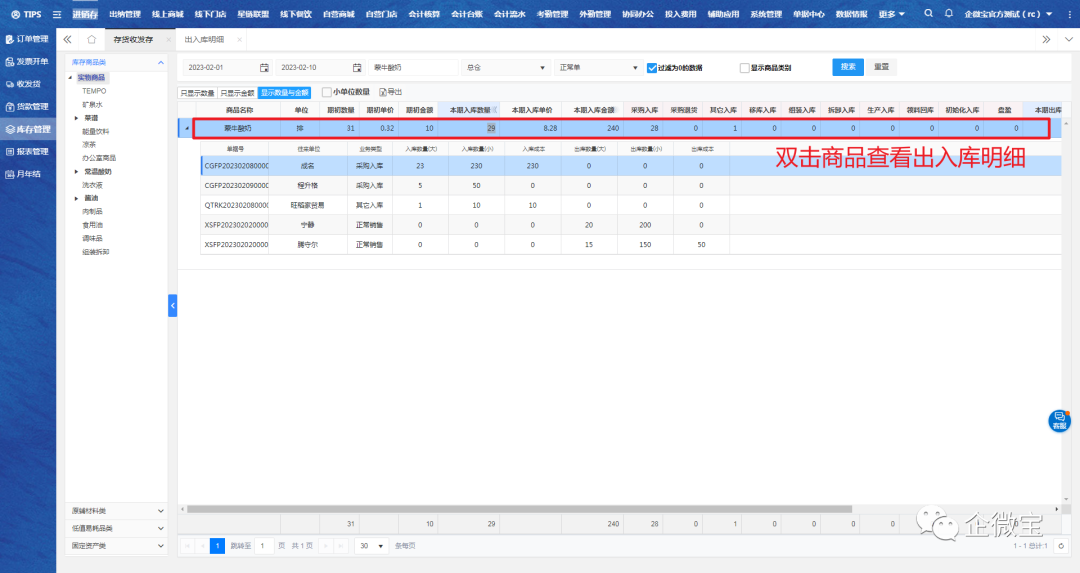Click the 导出 export icon button

390,92
